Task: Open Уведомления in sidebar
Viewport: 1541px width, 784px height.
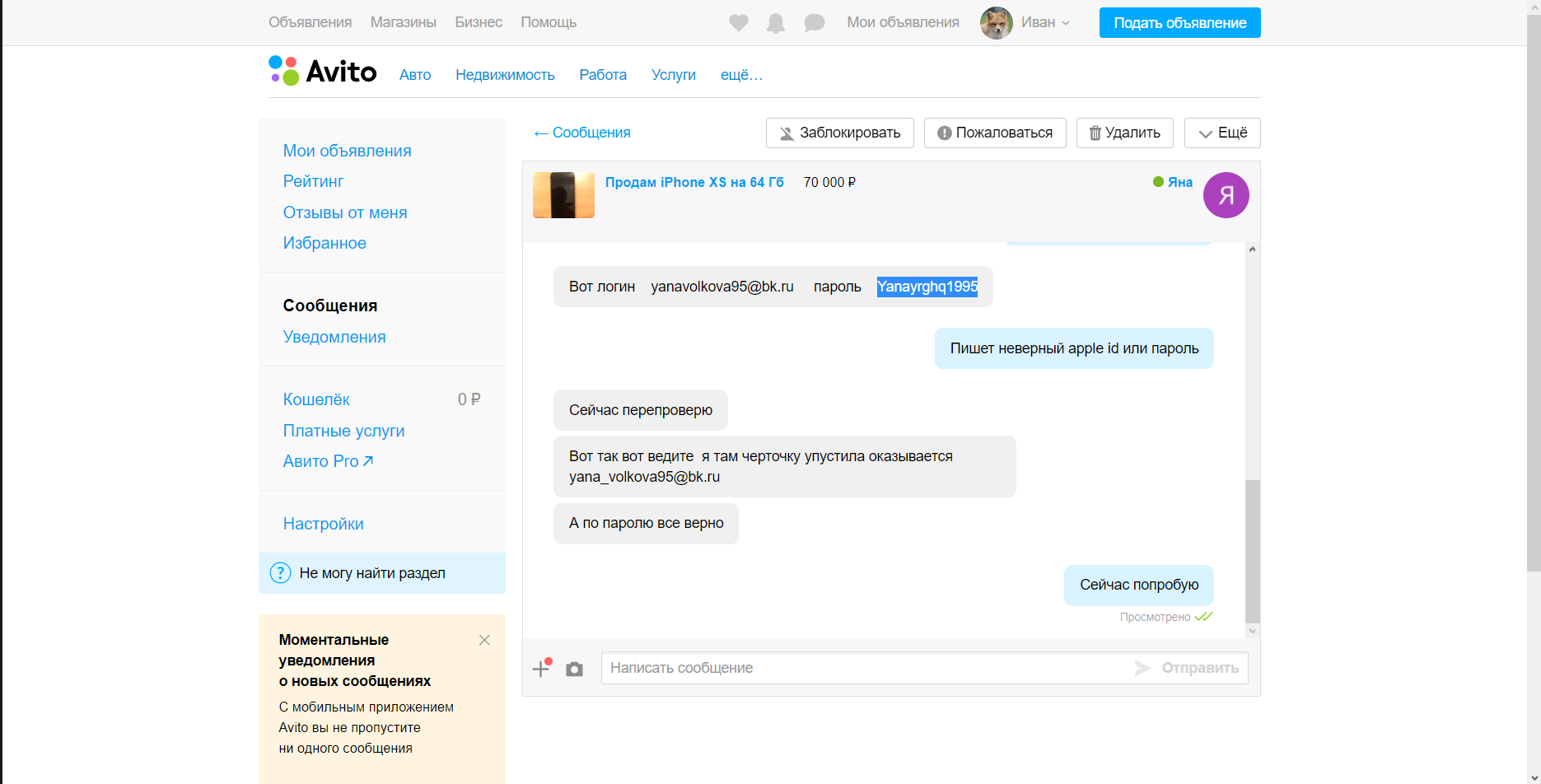Action: [334, 337]
